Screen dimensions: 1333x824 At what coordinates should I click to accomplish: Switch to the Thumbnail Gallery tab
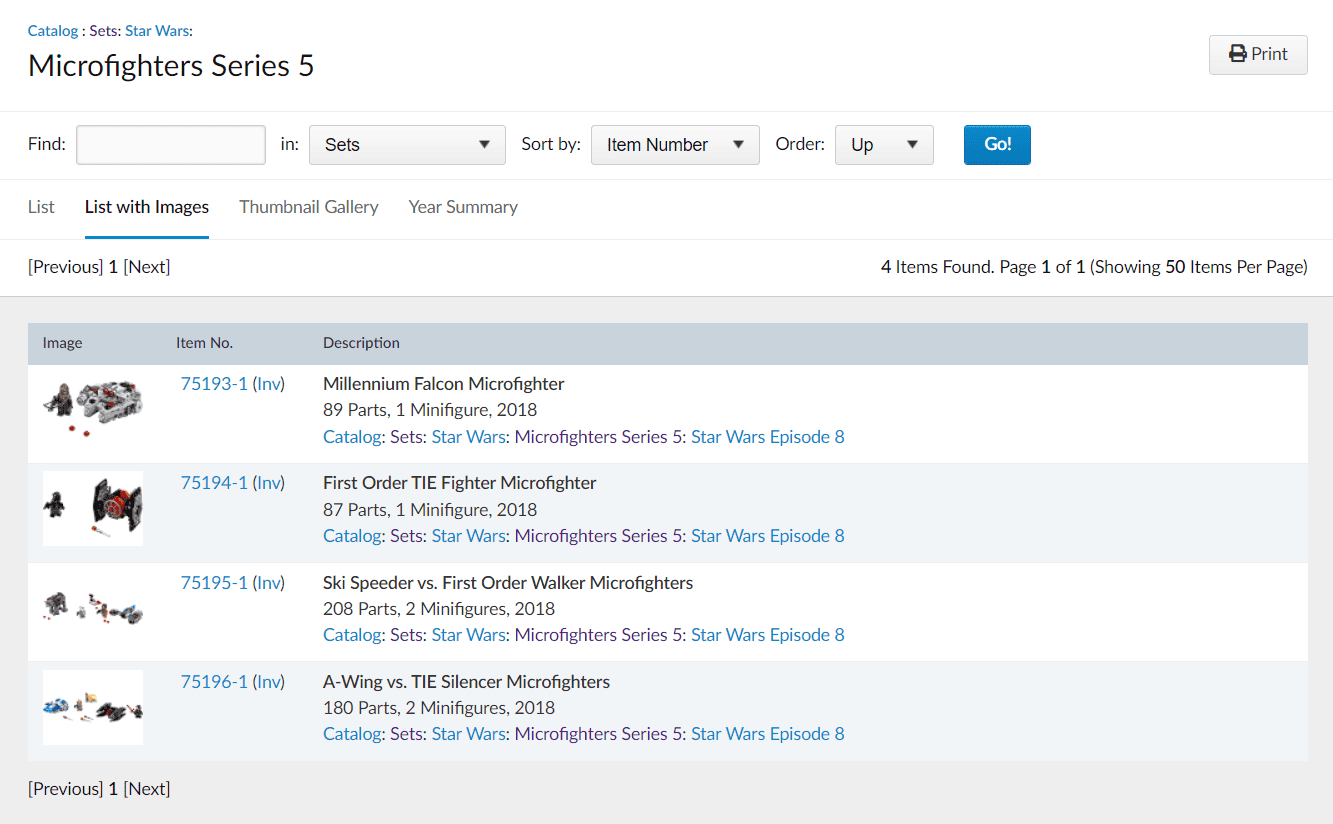309,207
